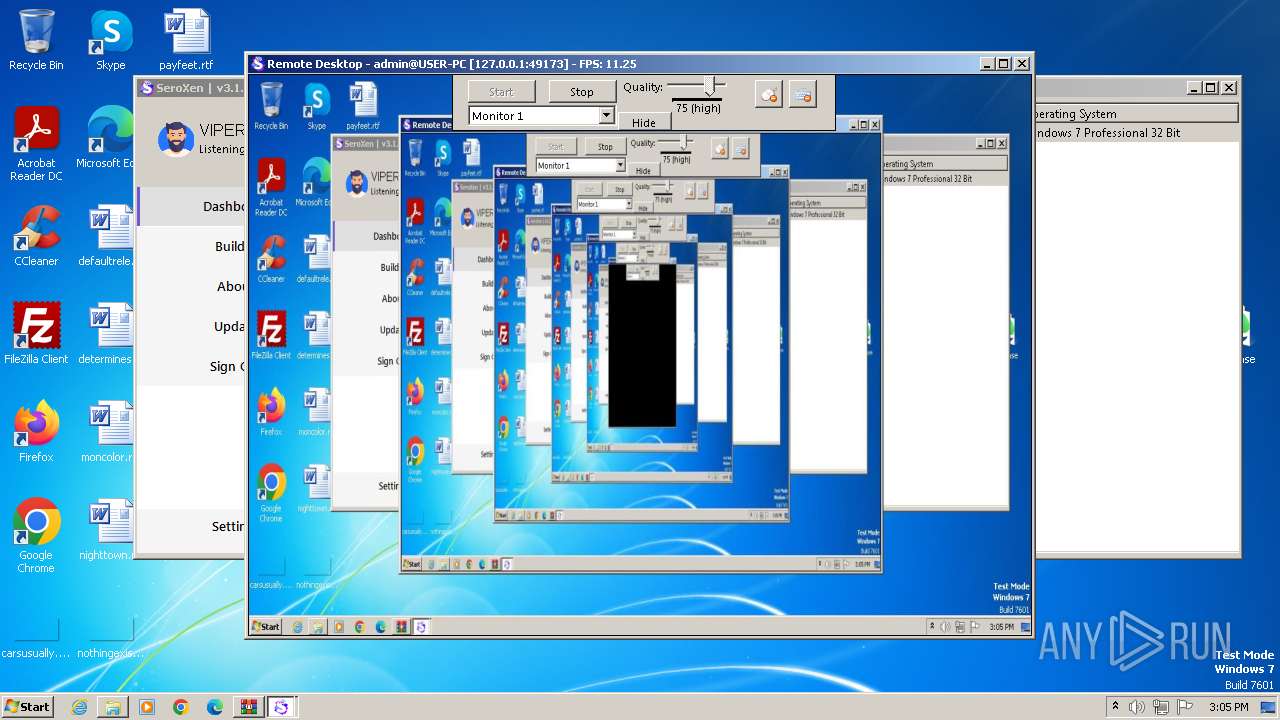The image size is (1280, 720).
Task: Open Recycle Bin on the desktop
Action: click(x=36, y=41)
